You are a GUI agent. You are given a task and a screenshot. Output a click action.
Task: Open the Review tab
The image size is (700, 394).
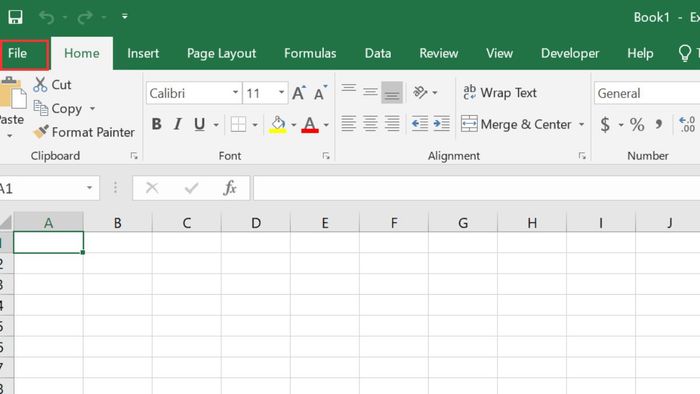click(438, 54)
